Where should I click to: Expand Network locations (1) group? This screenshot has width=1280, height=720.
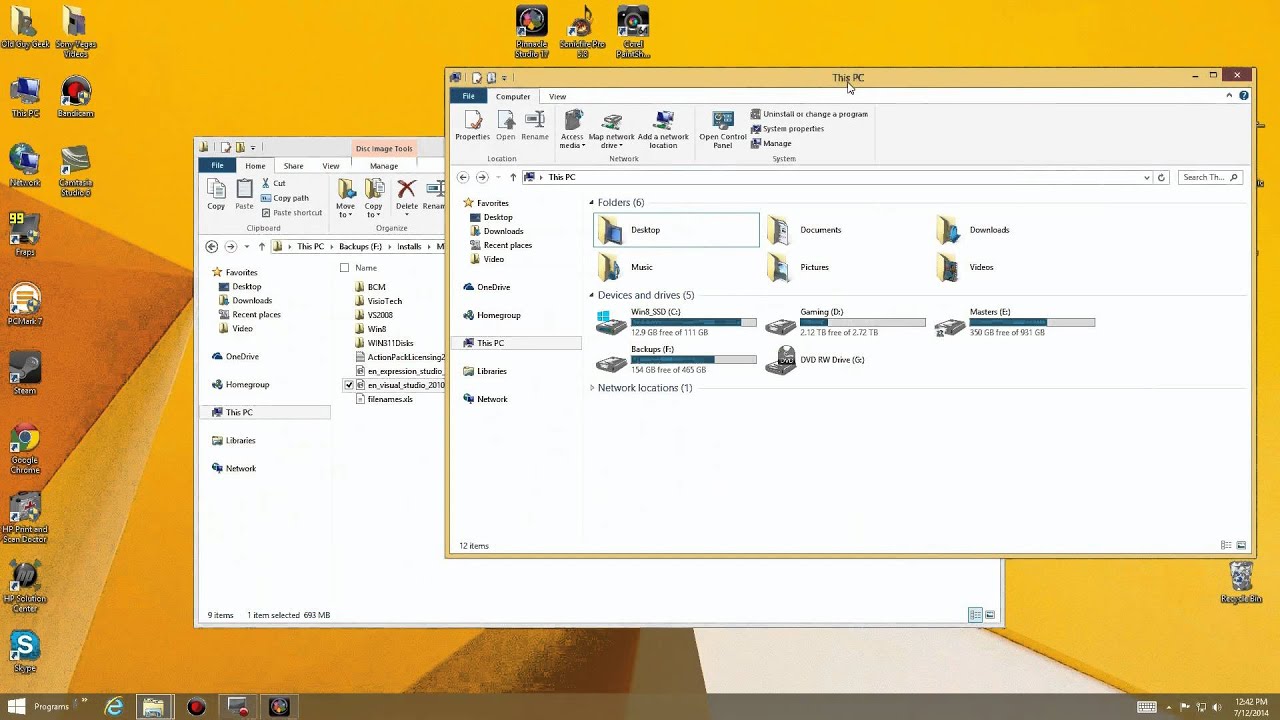point(591,388)
